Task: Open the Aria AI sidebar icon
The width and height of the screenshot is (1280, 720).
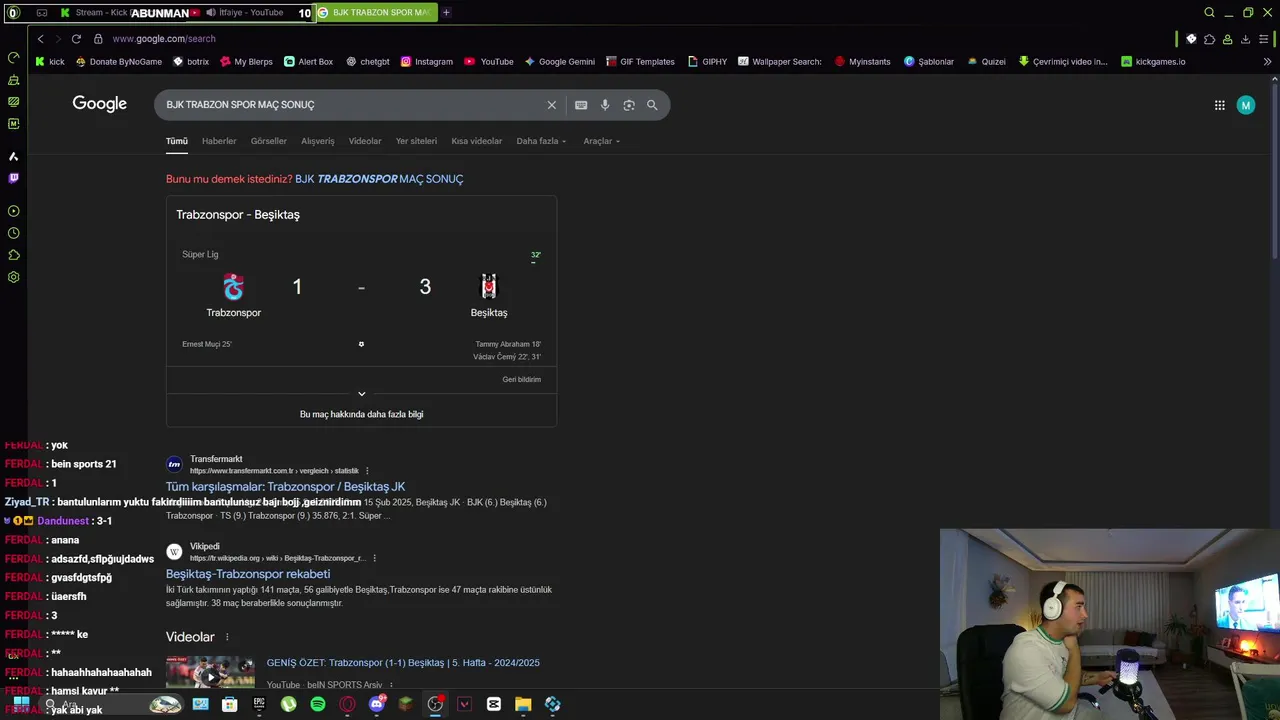Action: pos(13,156)
